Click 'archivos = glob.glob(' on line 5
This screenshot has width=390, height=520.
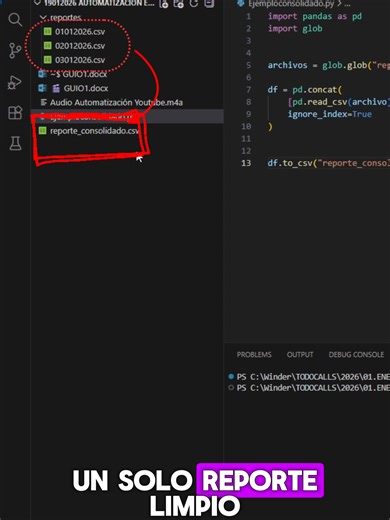click(320, 65)
